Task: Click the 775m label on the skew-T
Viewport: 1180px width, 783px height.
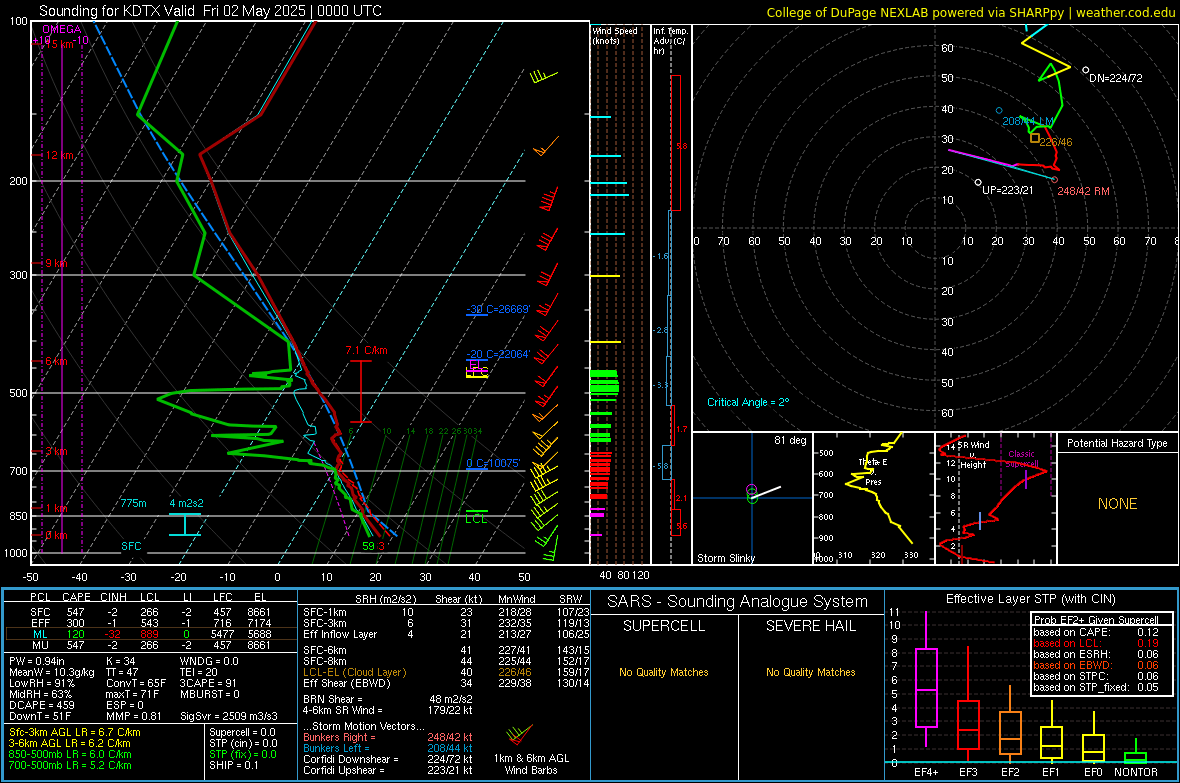Action: [133, 503]
